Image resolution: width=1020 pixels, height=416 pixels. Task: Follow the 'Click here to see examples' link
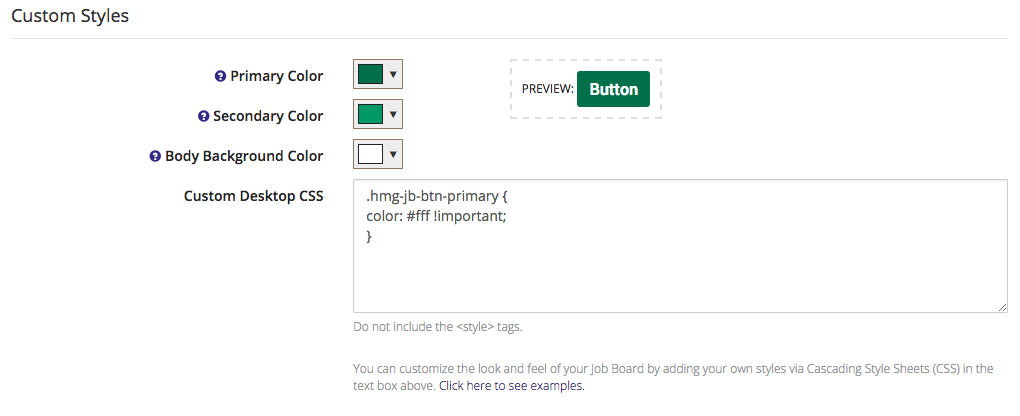[511, 385]
